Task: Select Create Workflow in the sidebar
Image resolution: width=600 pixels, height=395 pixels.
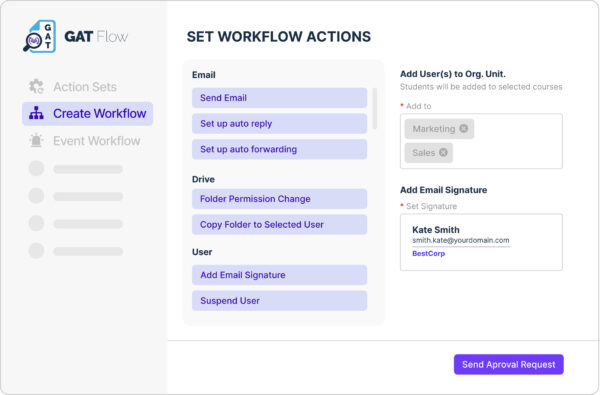Action: click(x=88, y=114)
